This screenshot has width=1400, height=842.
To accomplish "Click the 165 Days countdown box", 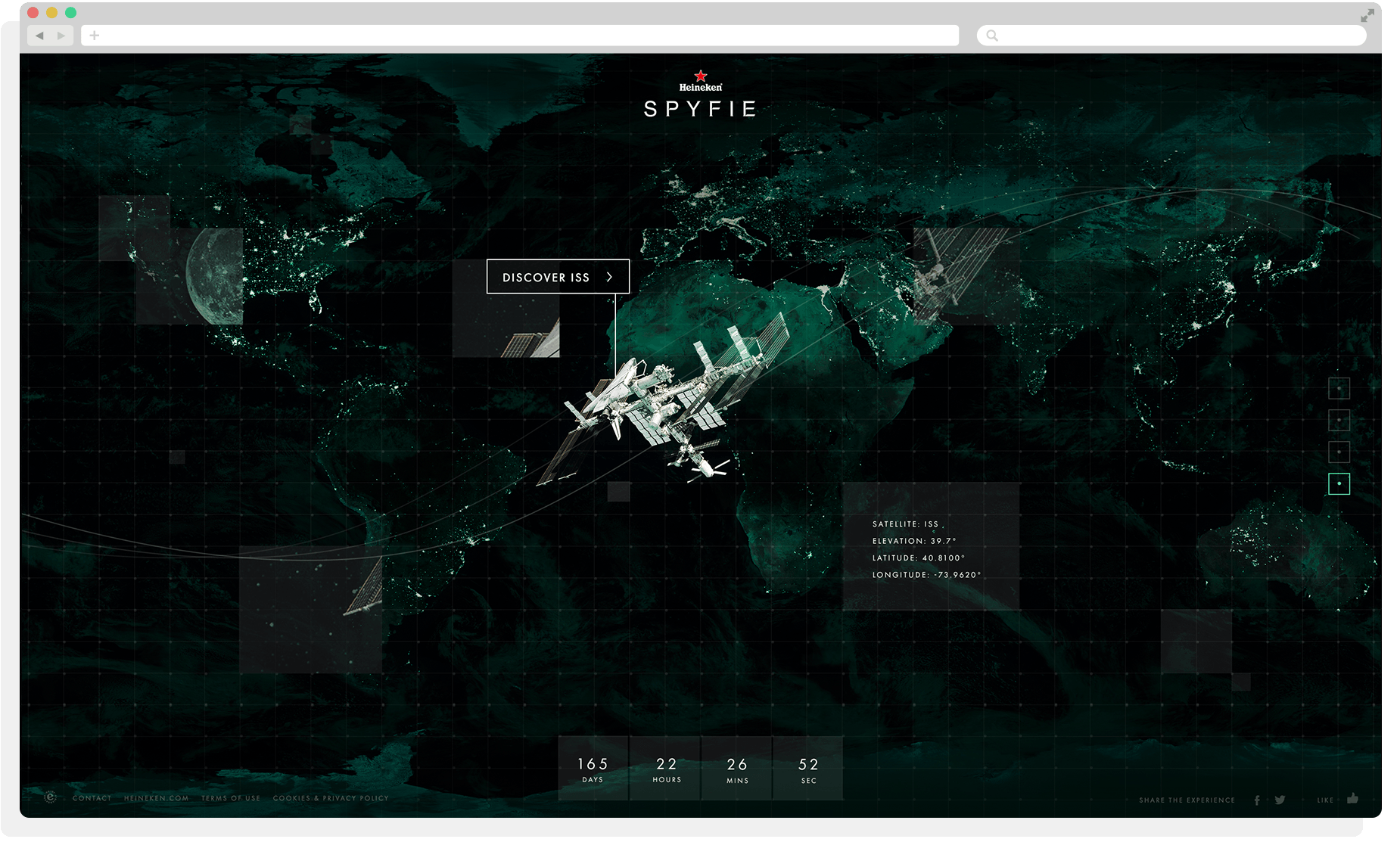I will 593,769.
